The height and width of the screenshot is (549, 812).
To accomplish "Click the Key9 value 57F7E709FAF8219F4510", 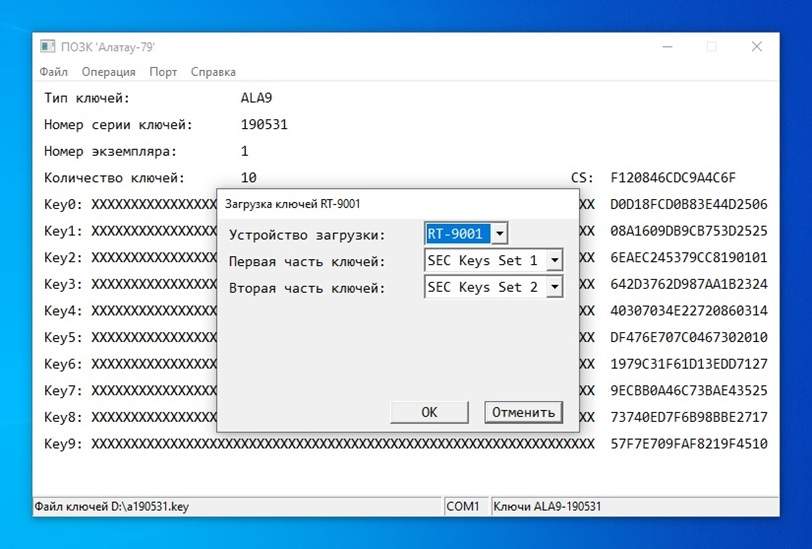I will click(689, 444).
